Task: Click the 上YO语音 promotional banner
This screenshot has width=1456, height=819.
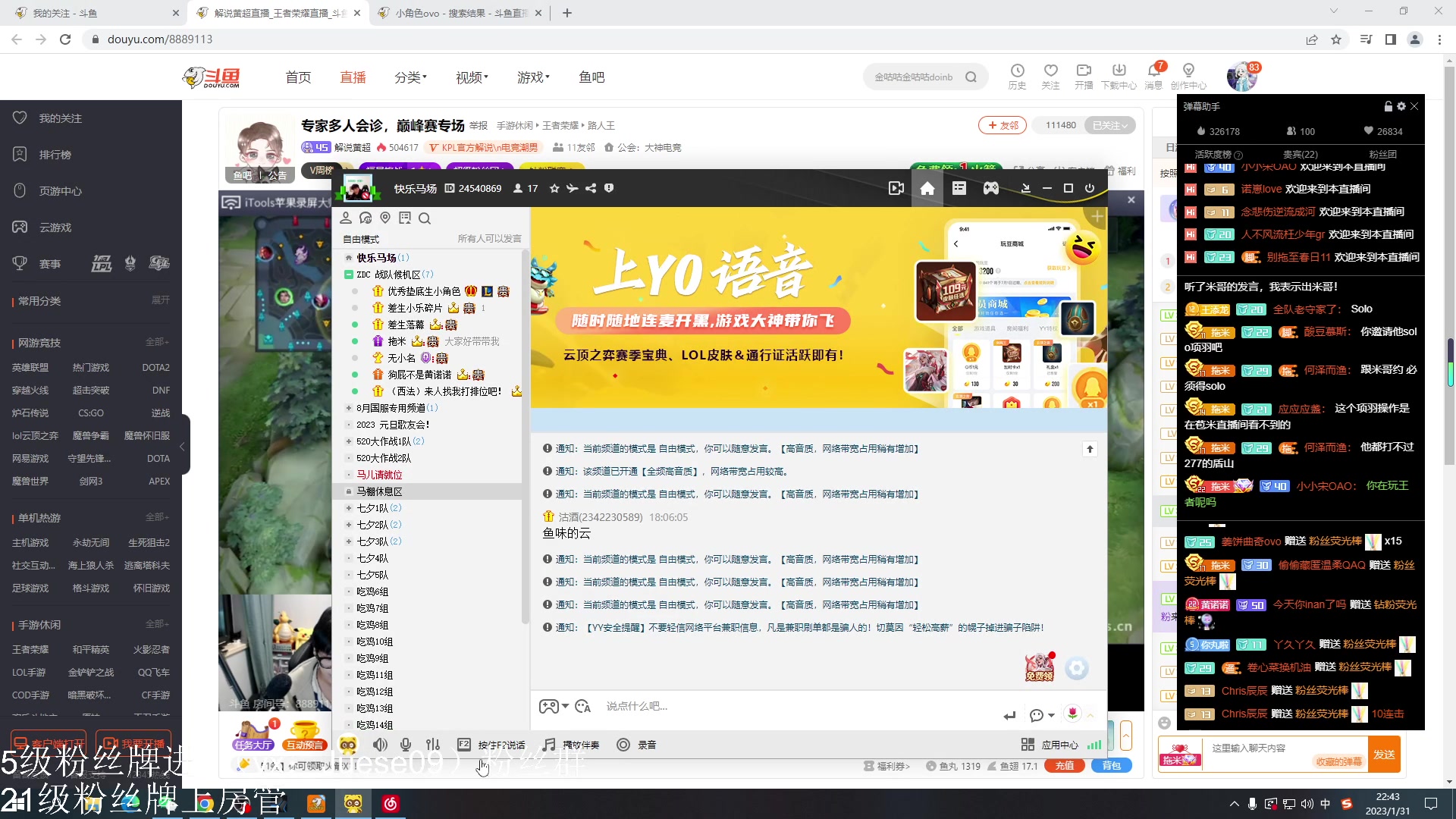Action: coord(819,307)
